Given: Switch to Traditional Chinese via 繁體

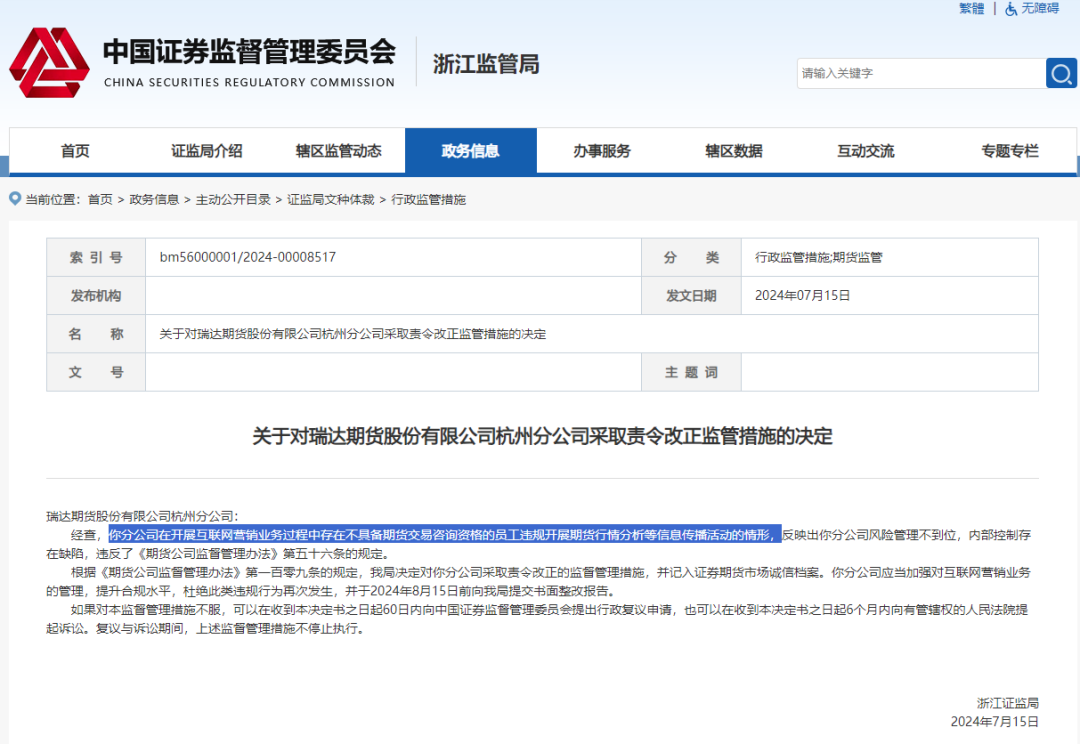Looking at the screenshot, I should (x=972, y=9).
